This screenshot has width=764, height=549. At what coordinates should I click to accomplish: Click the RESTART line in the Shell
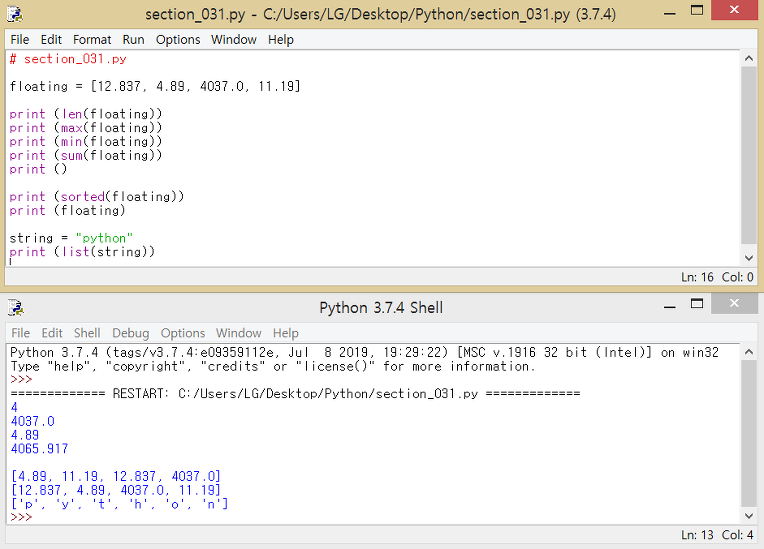295,394
